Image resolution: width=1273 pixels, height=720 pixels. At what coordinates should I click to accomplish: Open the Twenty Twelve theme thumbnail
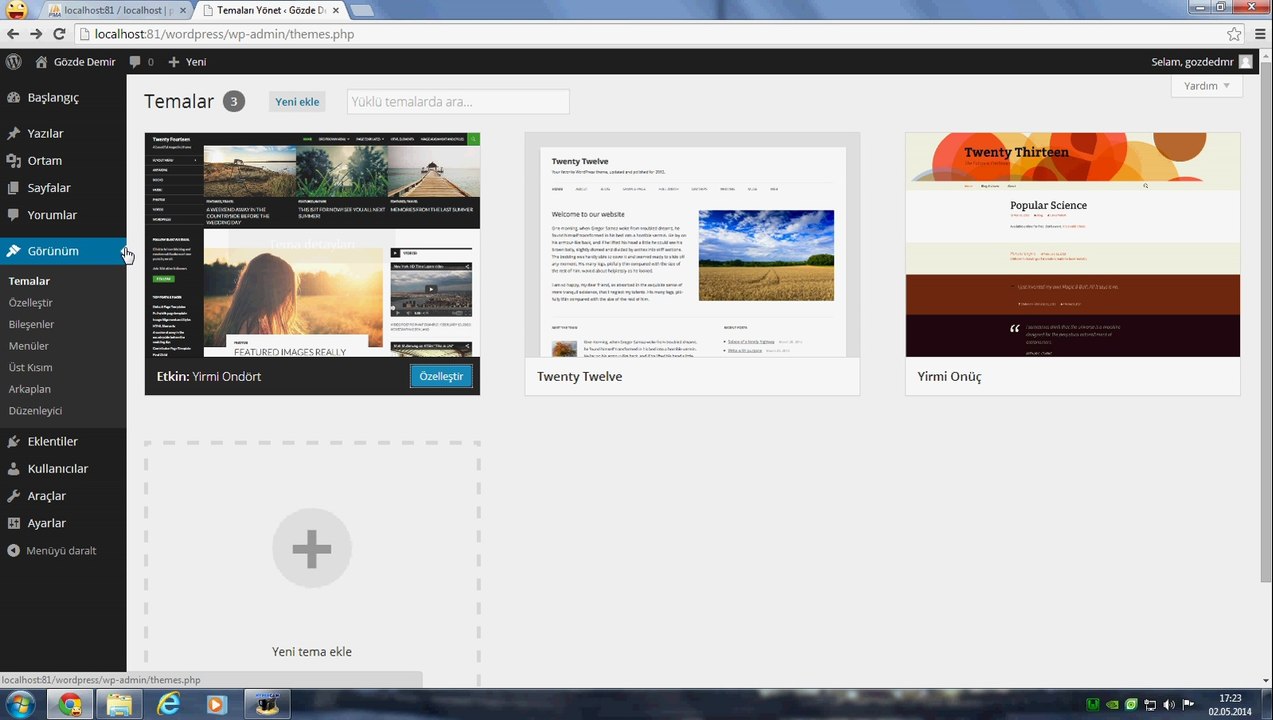[x=692, y=245]
